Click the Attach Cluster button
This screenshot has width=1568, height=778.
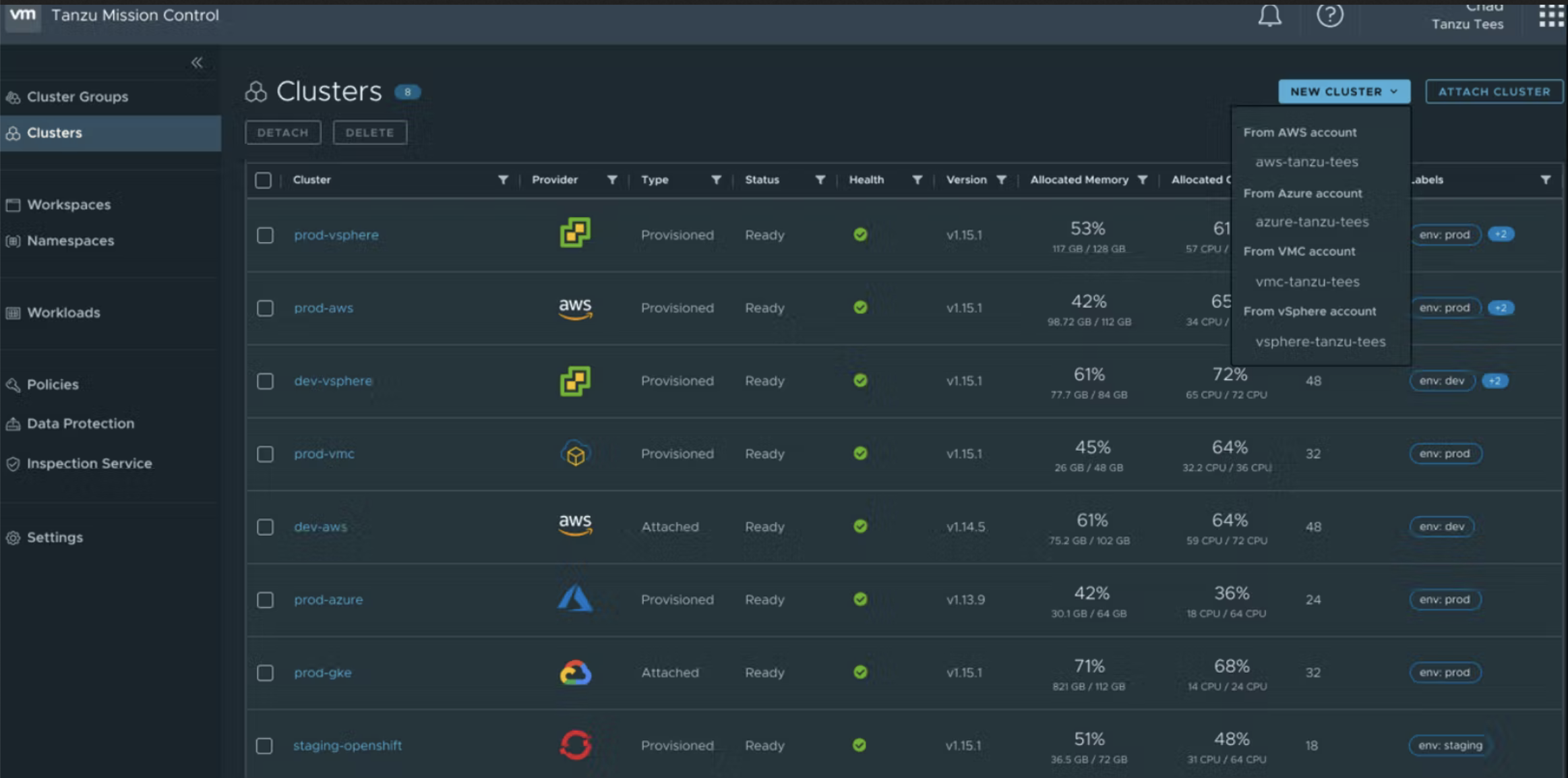1493,91
